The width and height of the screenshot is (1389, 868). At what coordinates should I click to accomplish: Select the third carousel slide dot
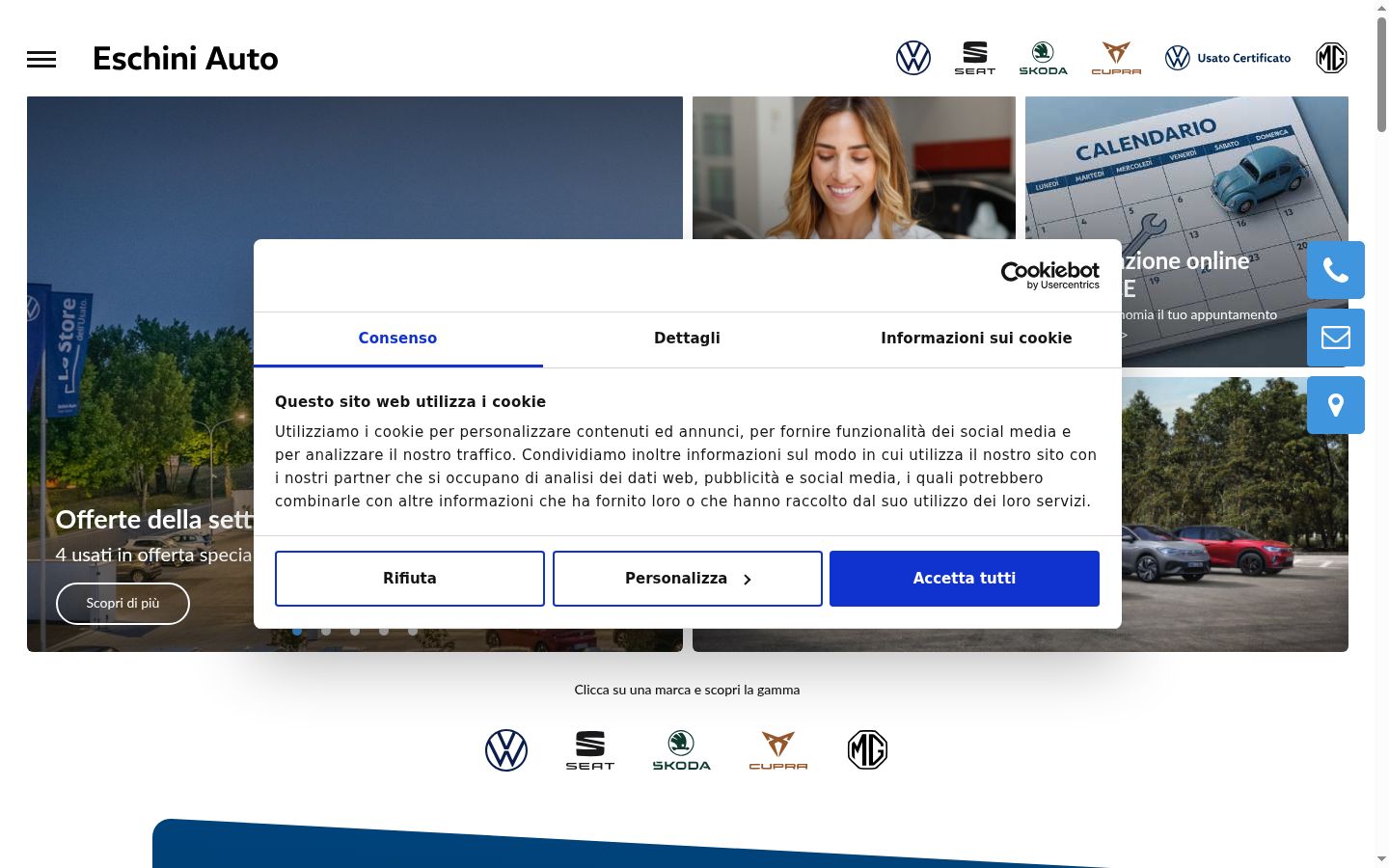[x=355, y=632]
